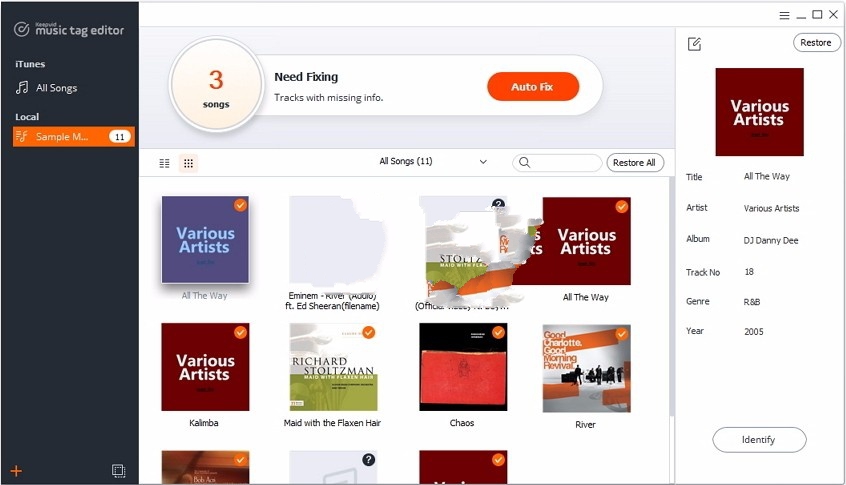The width and height of the screenshot is (846, 485).
Task: Toggle checkmark on Maid with the Flaxen Hair
Action: tap(369, 332)
